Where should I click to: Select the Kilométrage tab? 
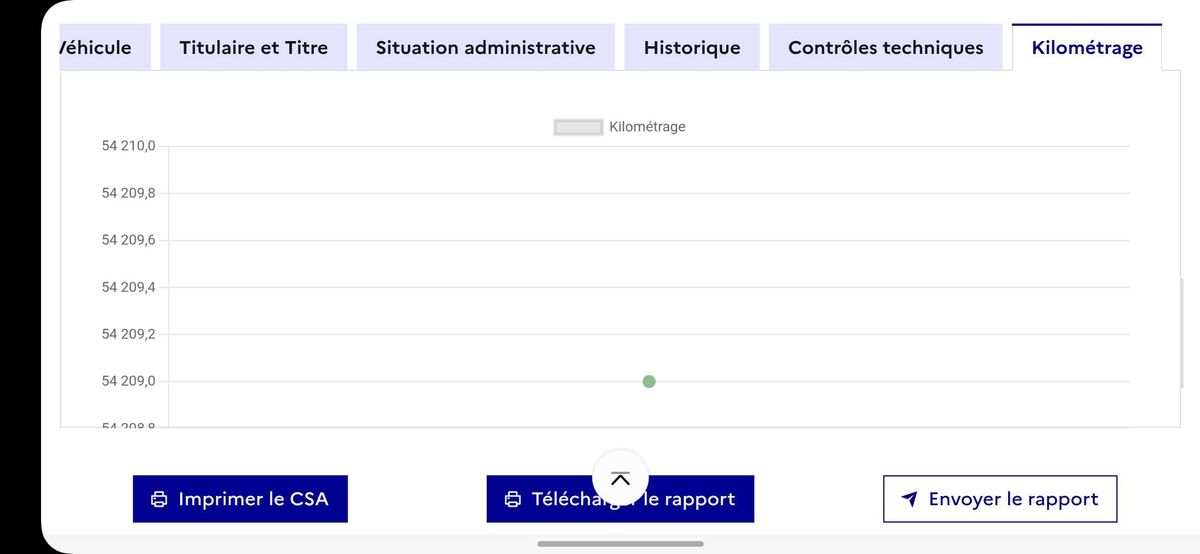tap(1087, 47)
